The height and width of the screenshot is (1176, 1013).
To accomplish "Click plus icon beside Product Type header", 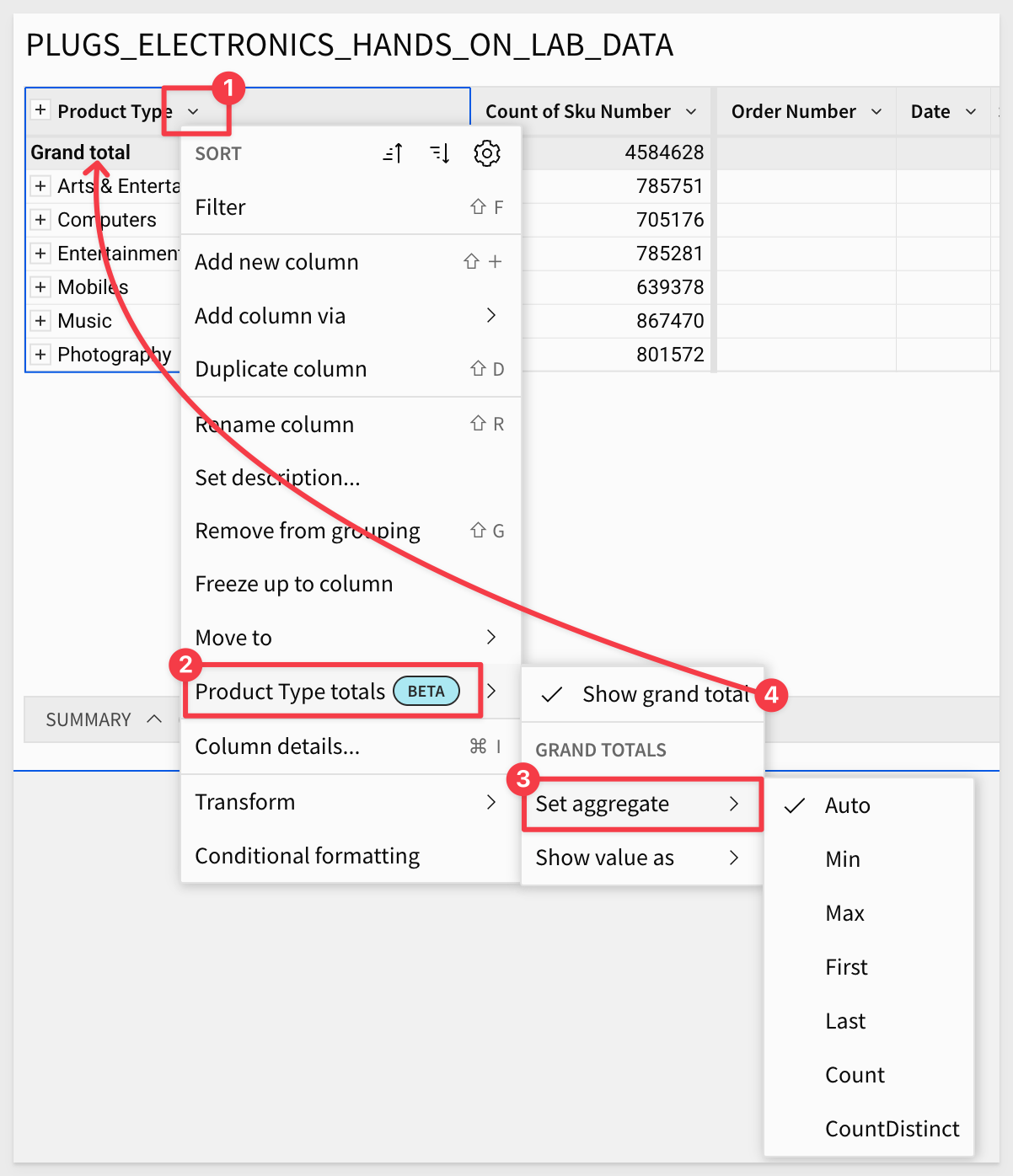I will 40,110.
